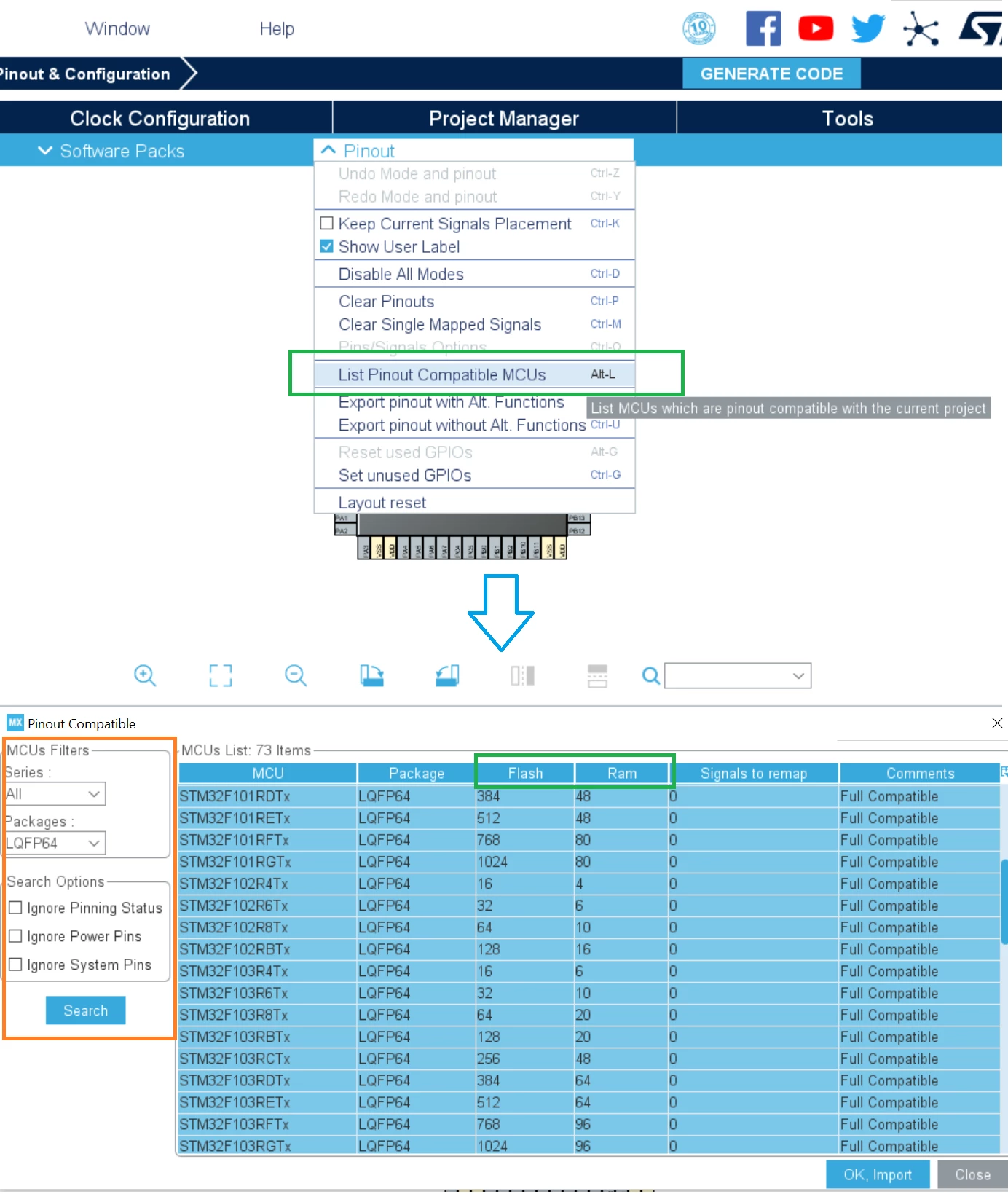Click the Close button in the dialog
Screen dimensions: 1008x1194
pos(972,1174)
